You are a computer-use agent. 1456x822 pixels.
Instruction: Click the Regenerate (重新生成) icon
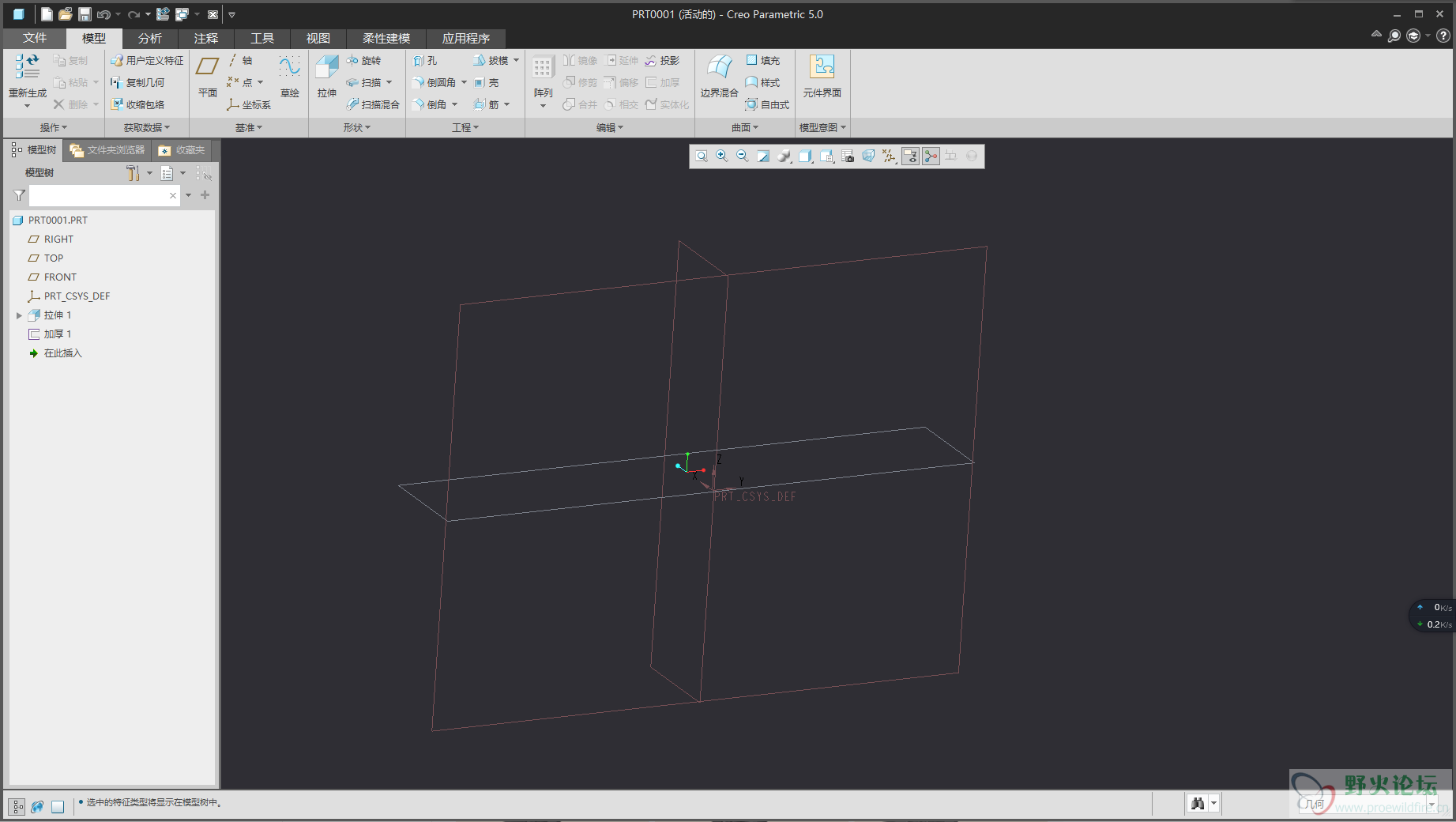pos(28,67)
